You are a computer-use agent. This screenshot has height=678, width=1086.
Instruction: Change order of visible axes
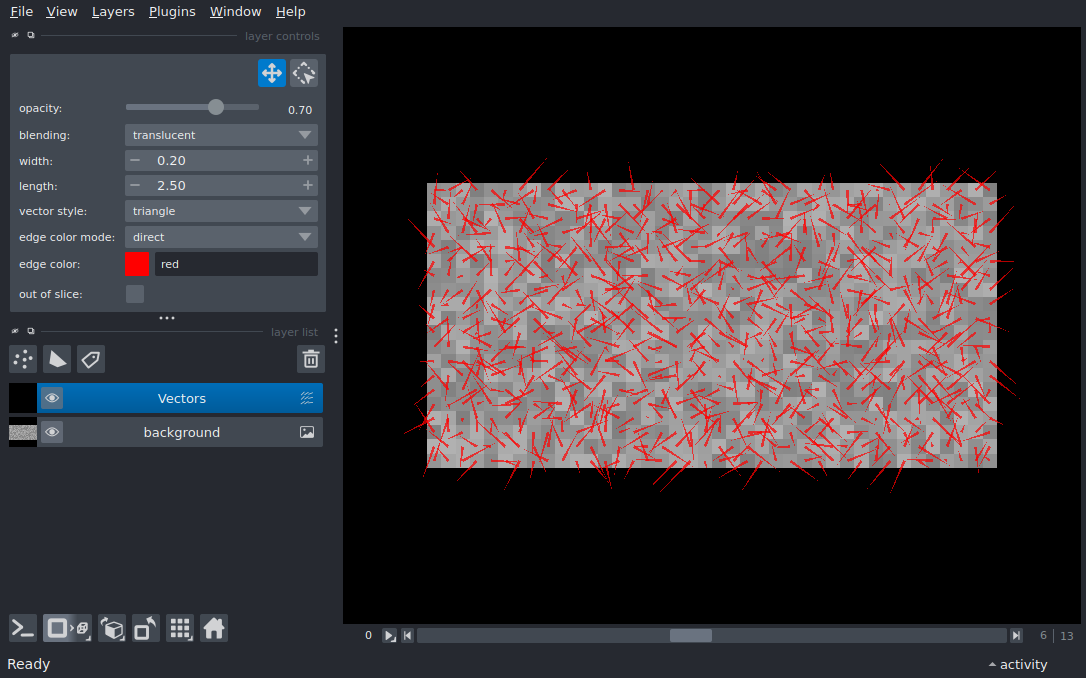(112, 628)
